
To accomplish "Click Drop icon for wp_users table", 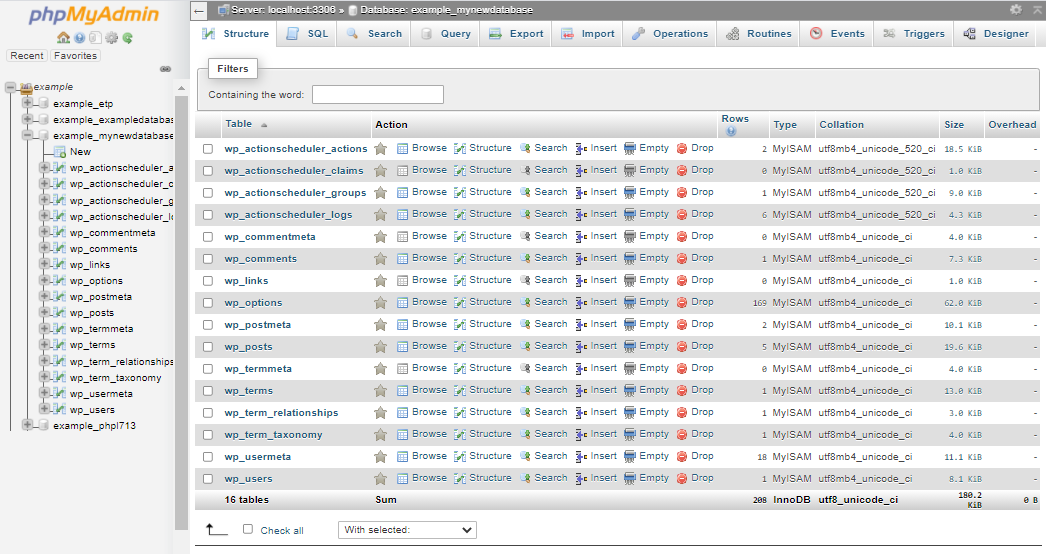I will tap(682, 478).
